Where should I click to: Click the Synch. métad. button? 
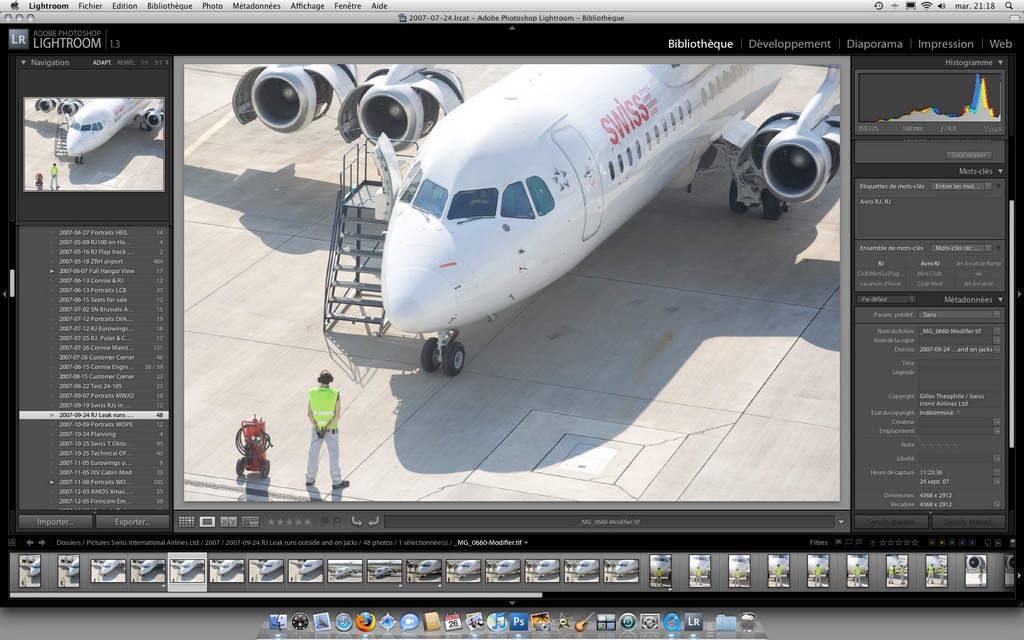coord(968,522)
